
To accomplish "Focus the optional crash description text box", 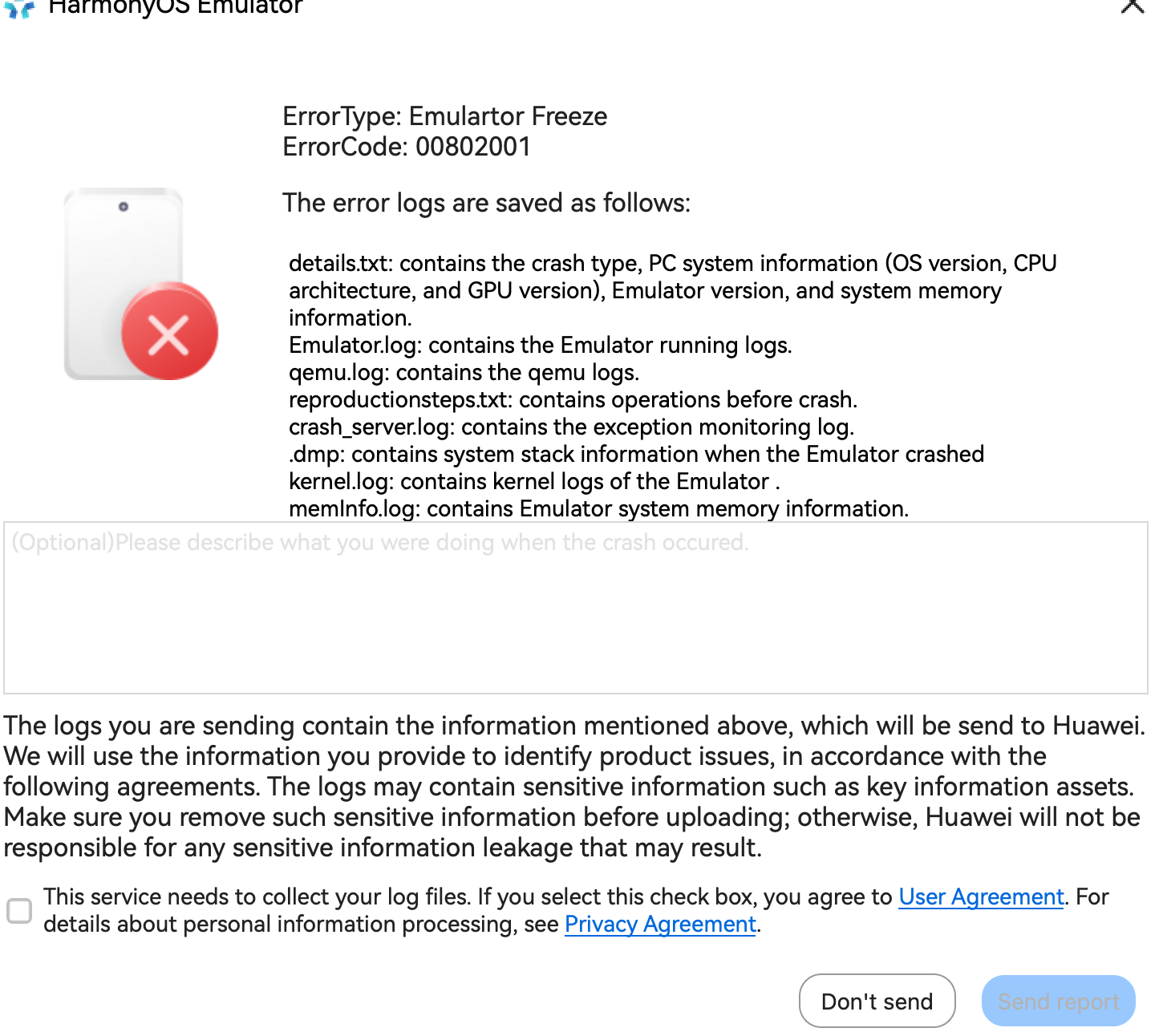I will [x=575, y=607].
